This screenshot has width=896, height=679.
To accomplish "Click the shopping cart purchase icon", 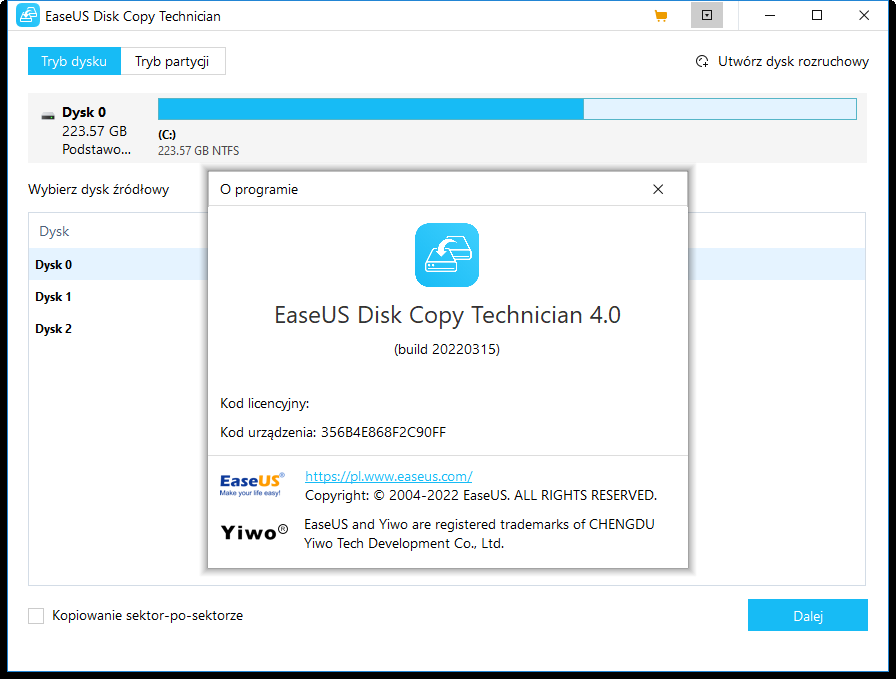I will 661,16.
